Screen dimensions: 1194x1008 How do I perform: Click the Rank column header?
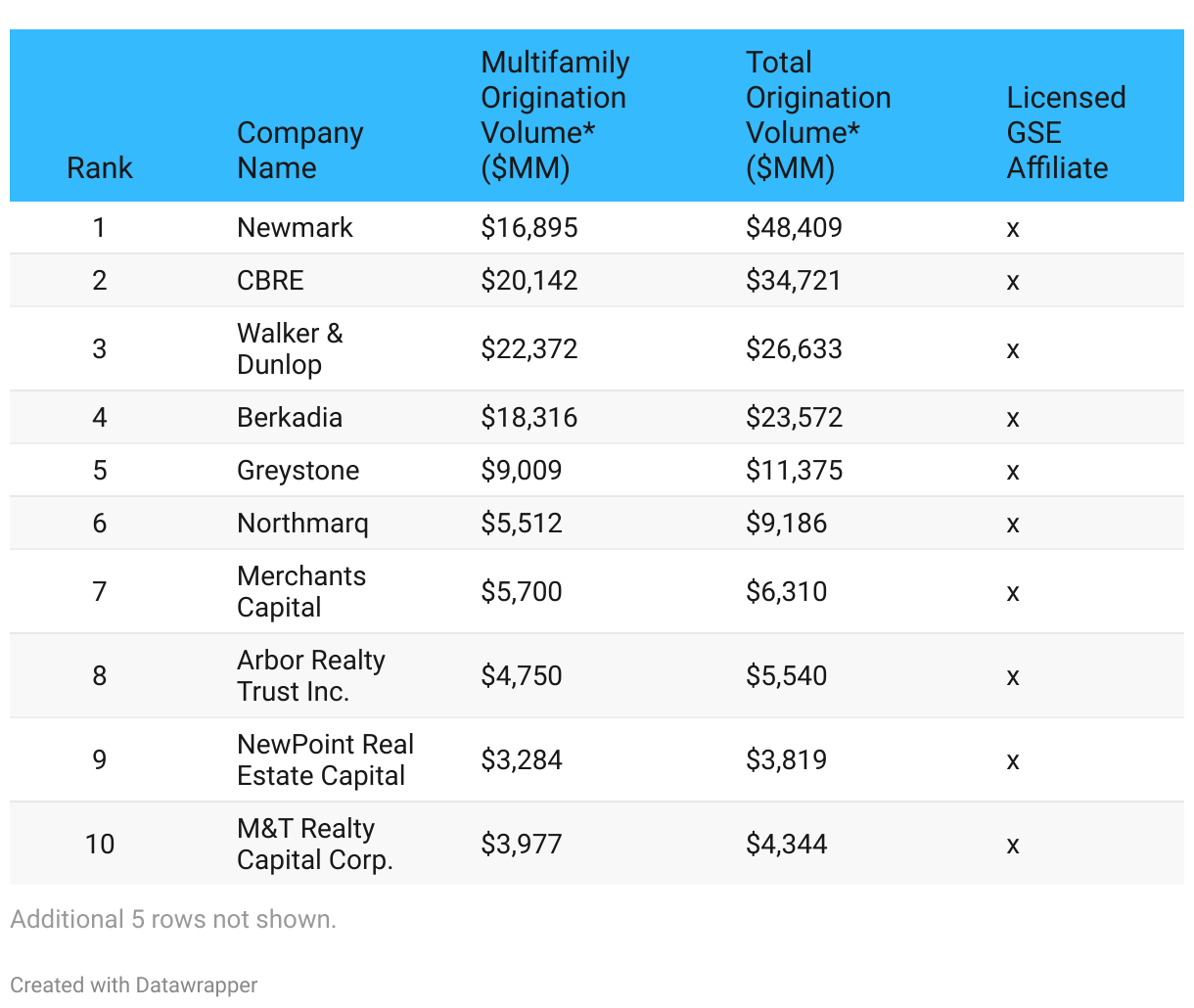click(99, 167)
